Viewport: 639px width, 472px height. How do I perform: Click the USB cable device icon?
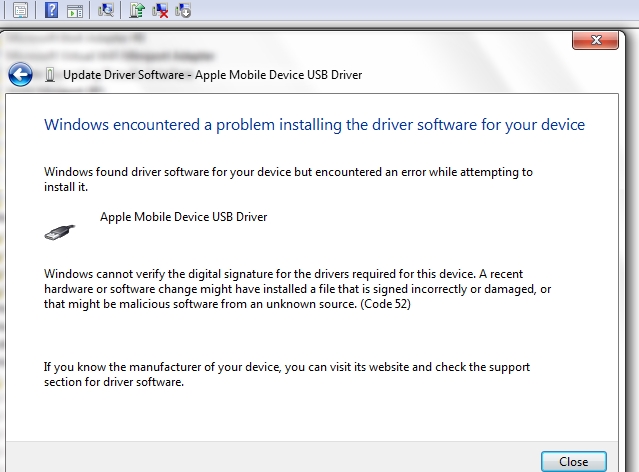pyautogui.click(x=59, y=232)
